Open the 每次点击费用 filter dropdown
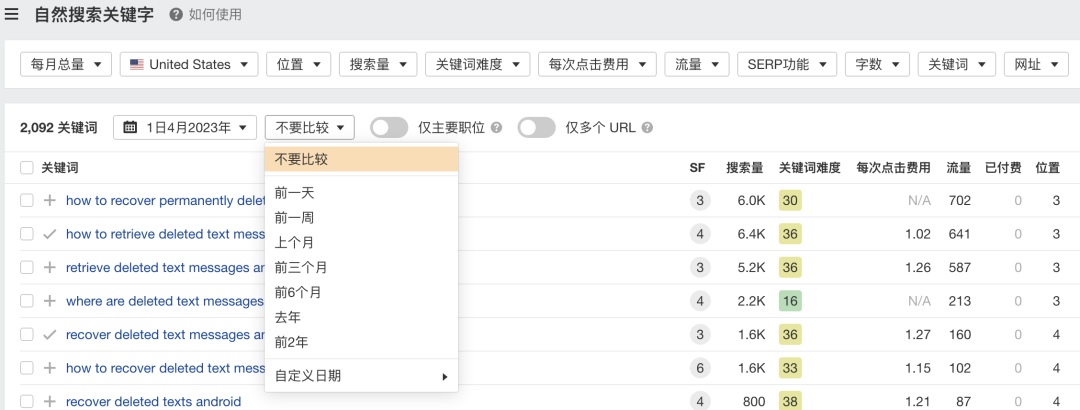The height and width of the screenshot is (410, 1080). coord(597,64)
